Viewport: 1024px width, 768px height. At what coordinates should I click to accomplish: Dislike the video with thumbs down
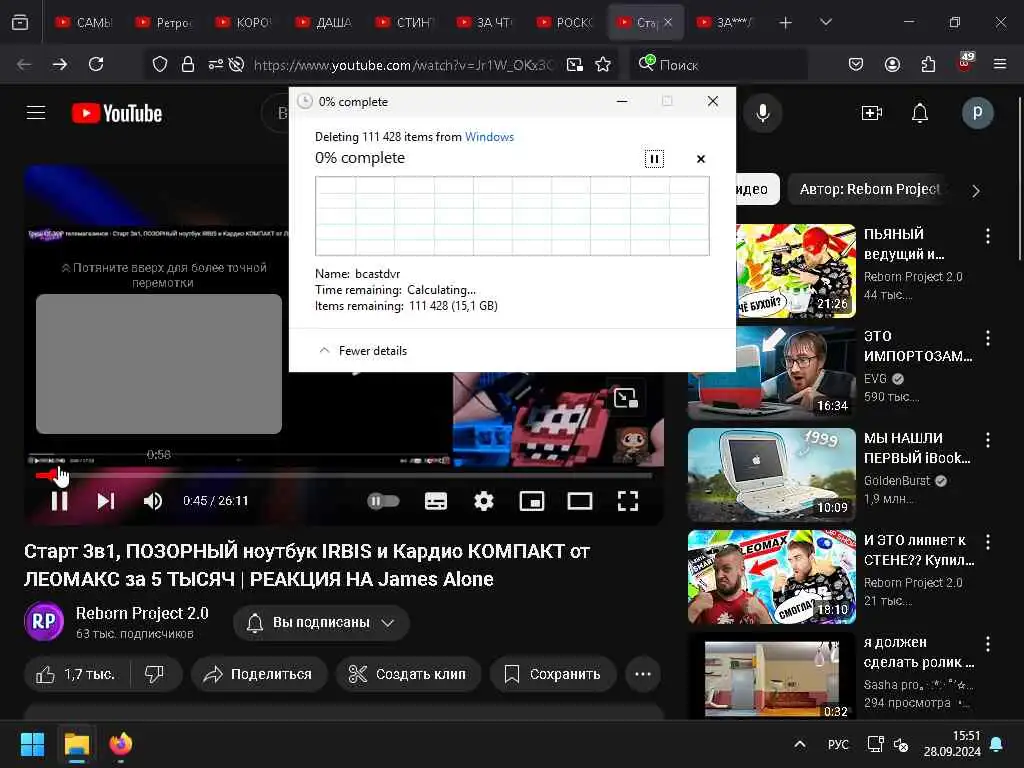155,674
